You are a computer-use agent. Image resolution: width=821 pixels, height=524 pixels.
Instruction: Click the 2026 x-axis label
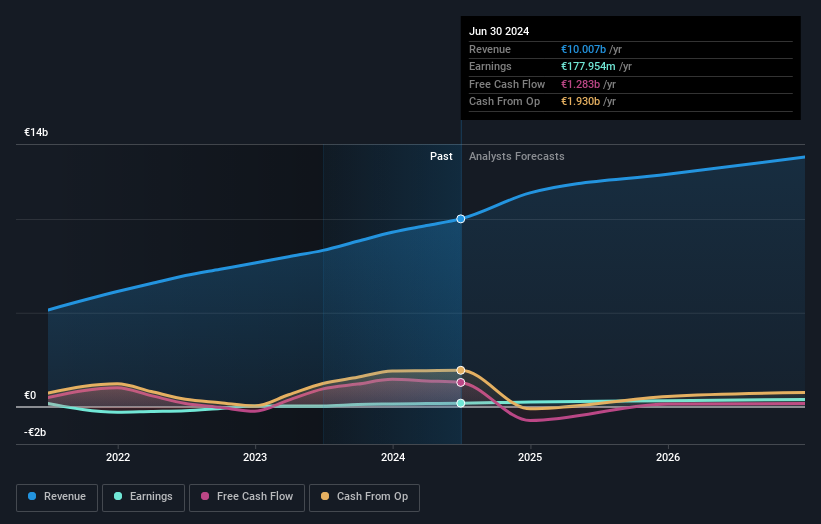coord(668,457)
